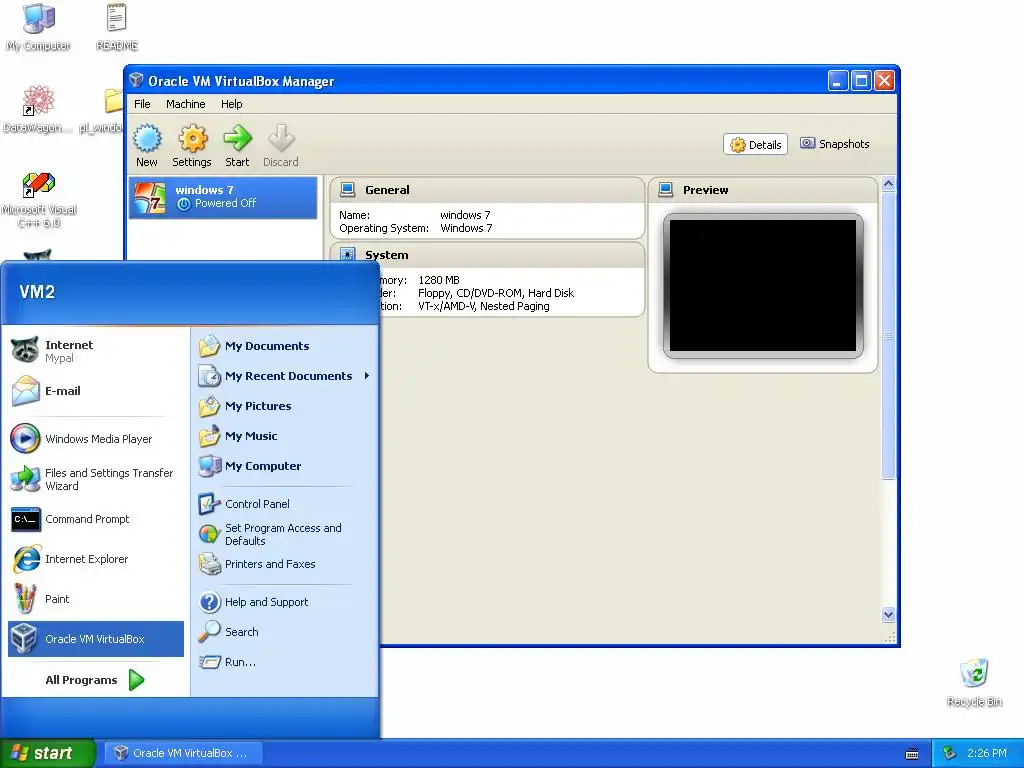Viewport: 1024px width, 768px height.
Task: Select the windows 7 virtual machine entry
Action: [223, 197]
